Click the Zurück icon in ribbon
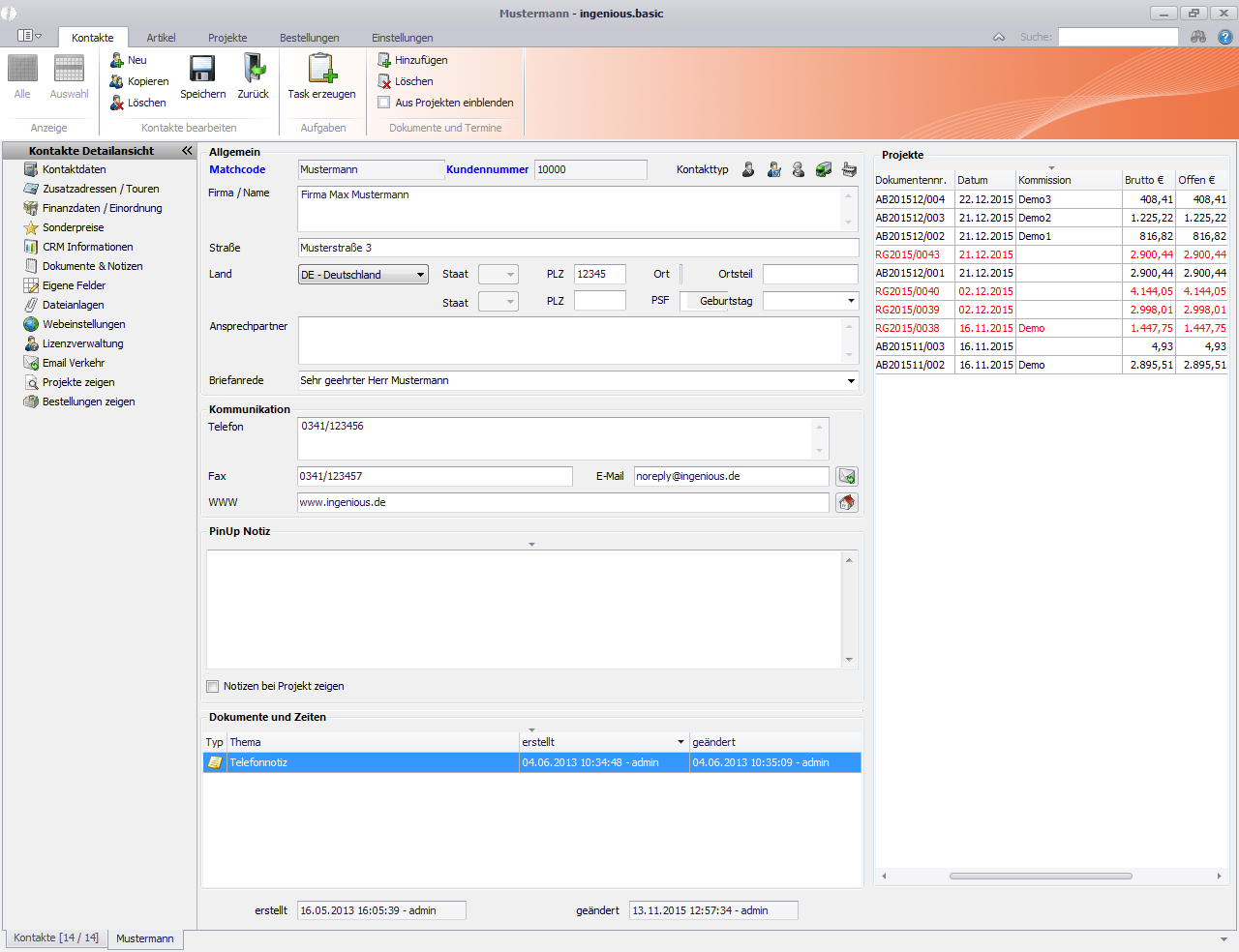 tap(254, 69)
